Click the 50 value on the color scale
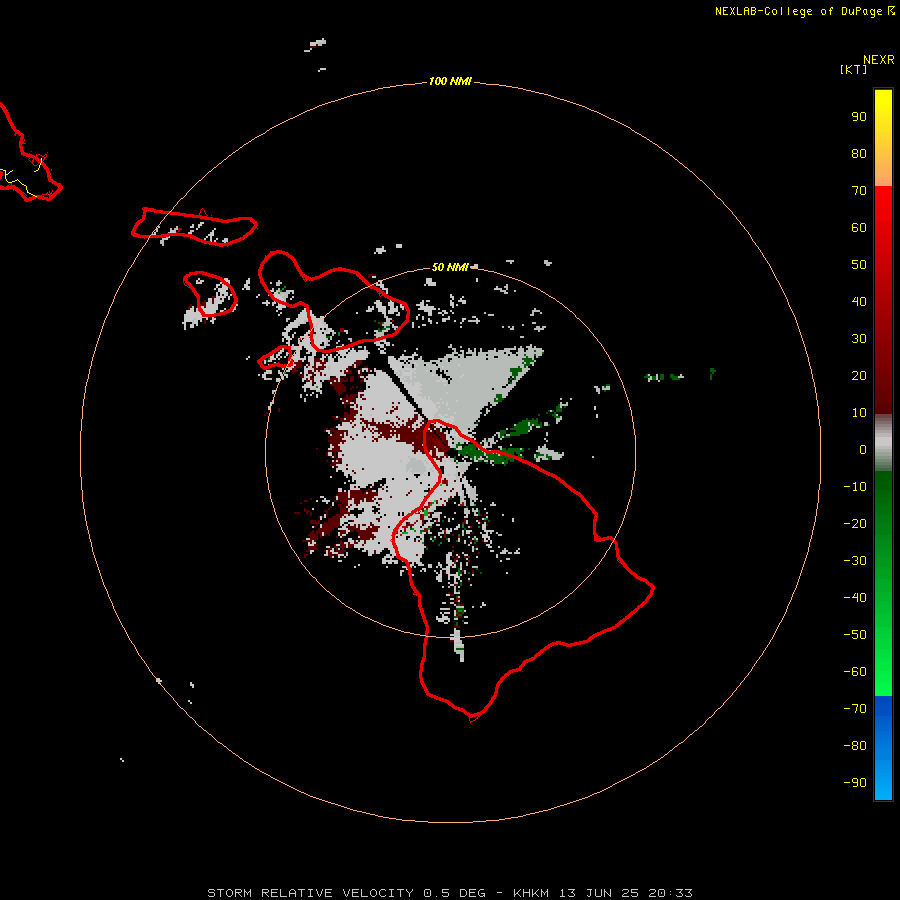900x900 pixels. pyautogui.click(x=859, y=265)
